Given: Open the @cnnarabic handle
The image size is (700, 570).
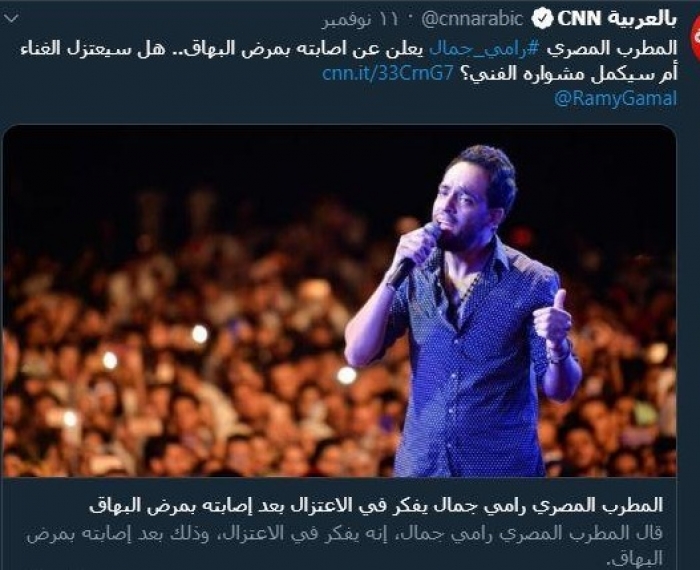Looking at the screenshot, I should click(x=472, y=19).
